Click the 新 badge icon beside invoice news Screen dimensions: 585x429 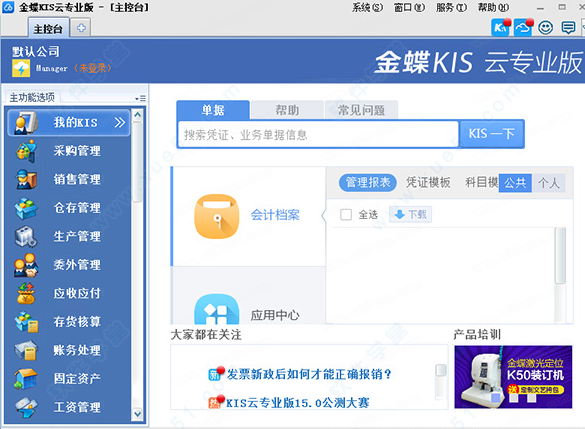click(216, 373)
